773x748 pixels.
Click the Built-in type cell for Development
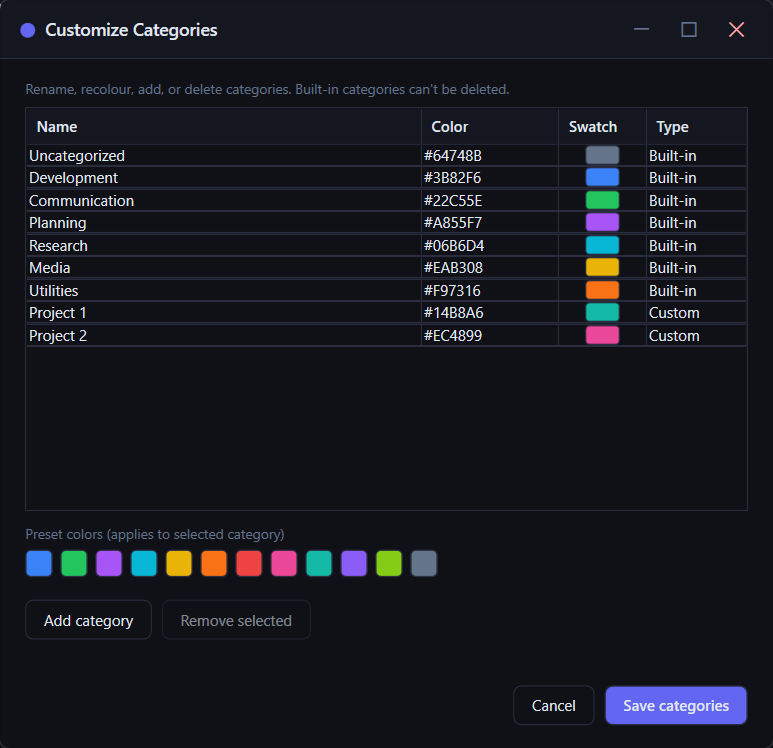[697, 178]
